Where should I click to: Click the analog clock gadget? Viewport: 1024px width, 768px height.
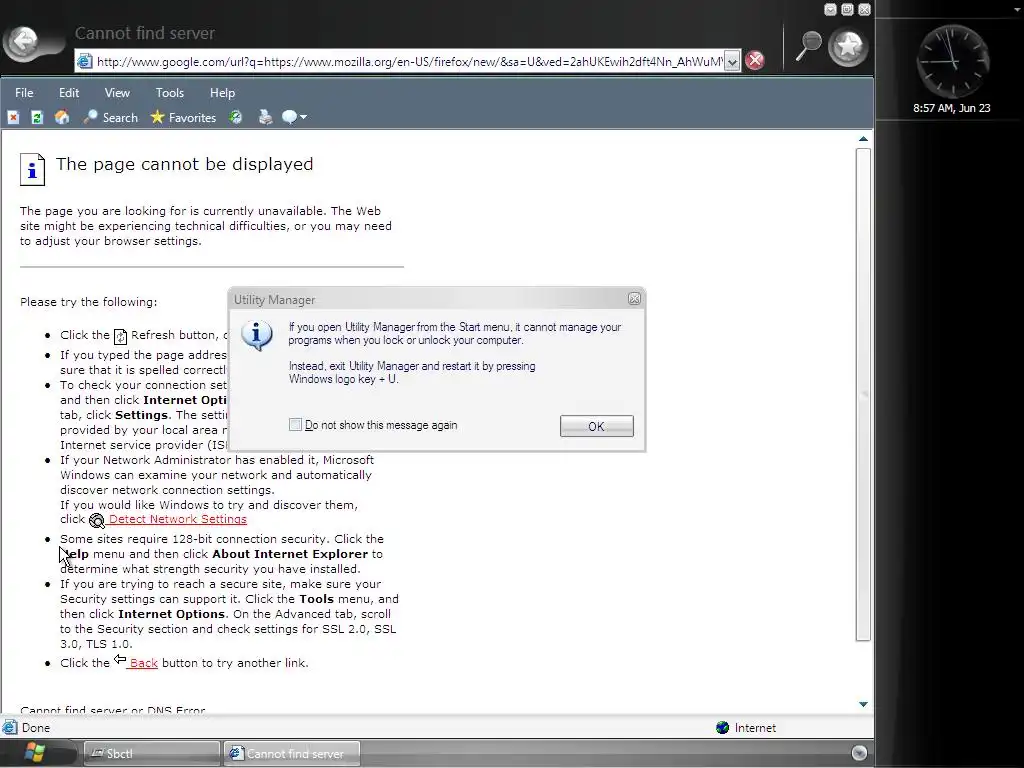952,62
